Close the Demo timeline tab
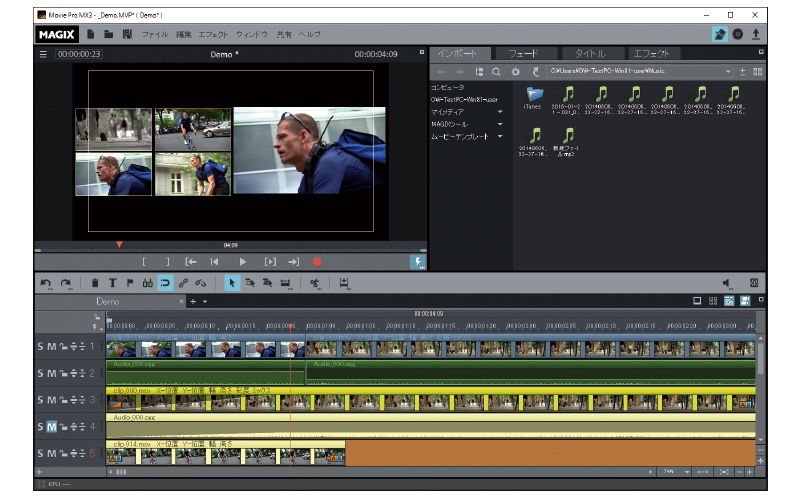This screenshot has width=800, height=500. point(181,302)
